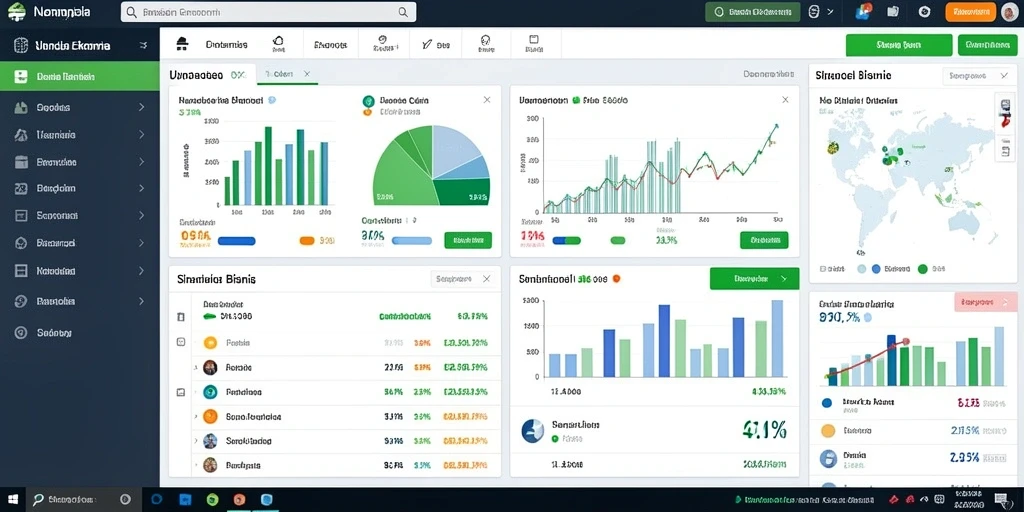Click the orange button in the top-right header
Image resolution: width=1024 pixels, height=512 pixels.
pos(970,12)
